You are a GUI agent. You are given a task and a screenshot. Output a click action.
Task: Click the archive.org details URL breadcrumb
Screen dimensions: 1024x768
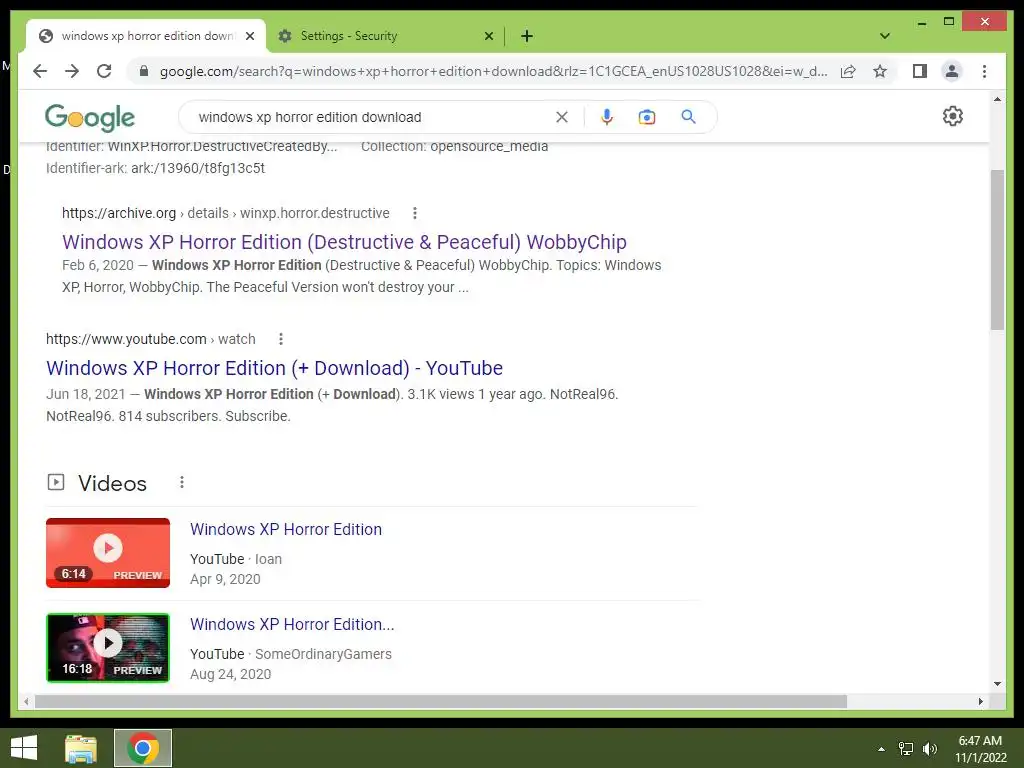[x=225, y=213]
